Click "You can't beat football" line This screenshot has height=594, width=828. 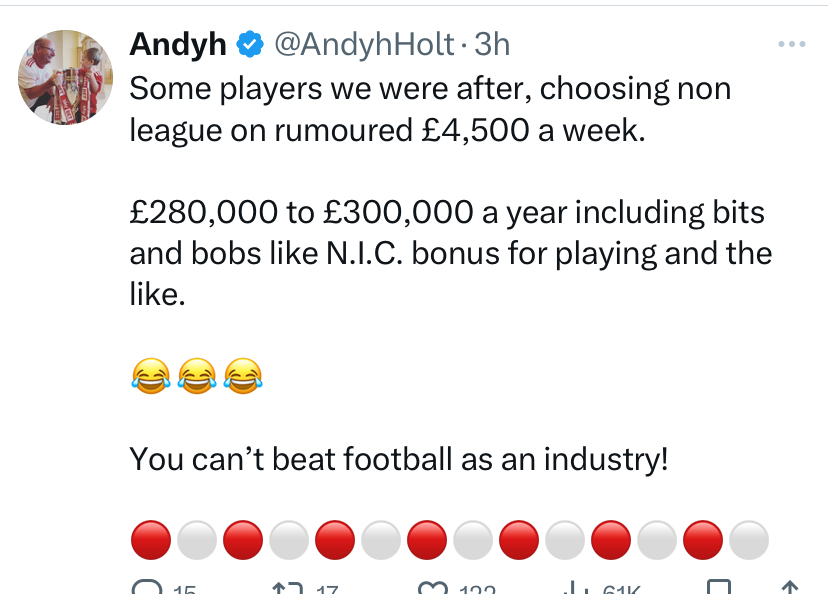(x=399, y=459)
